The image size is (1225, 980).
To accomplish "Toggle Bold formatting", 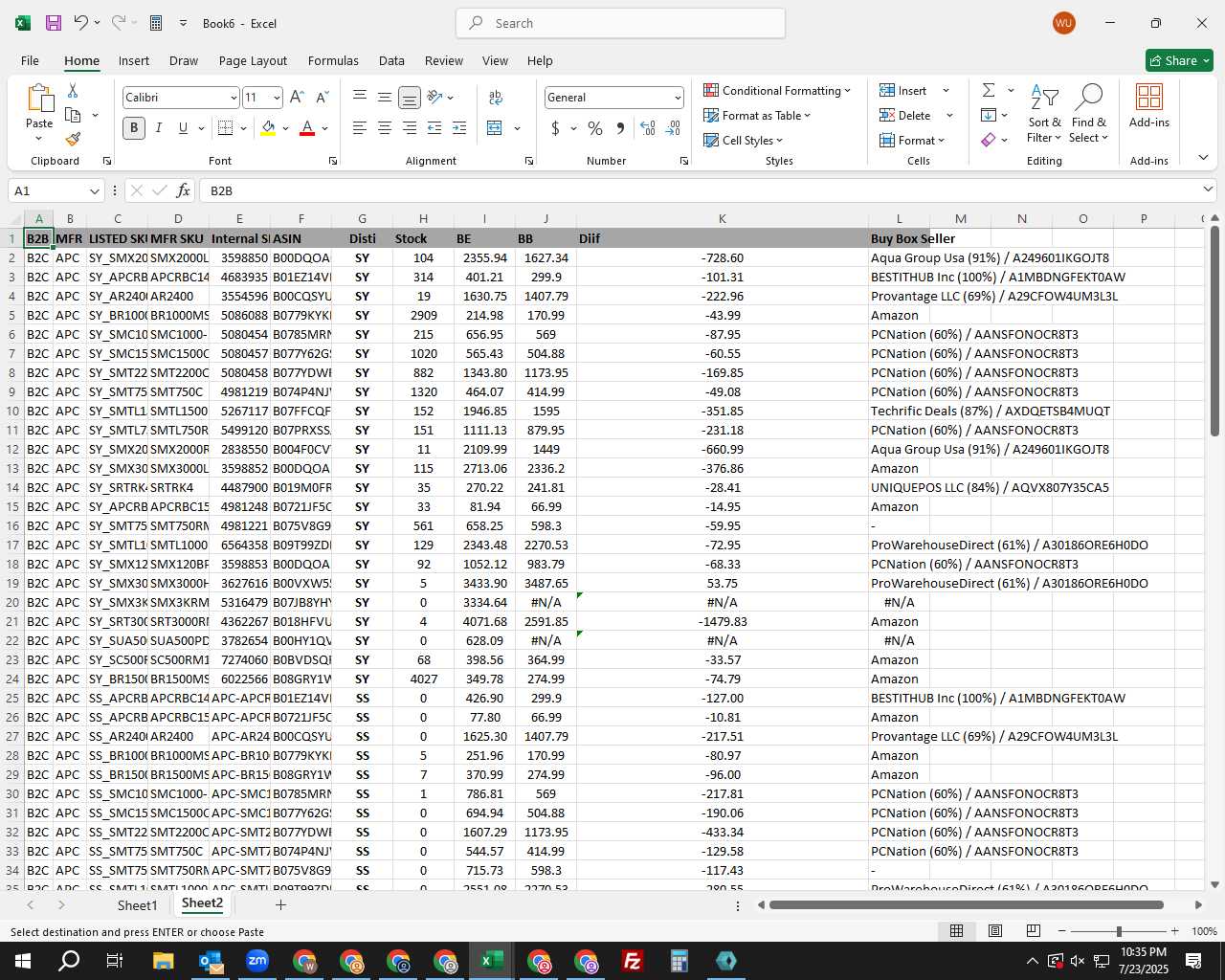I will pos(134,128).
